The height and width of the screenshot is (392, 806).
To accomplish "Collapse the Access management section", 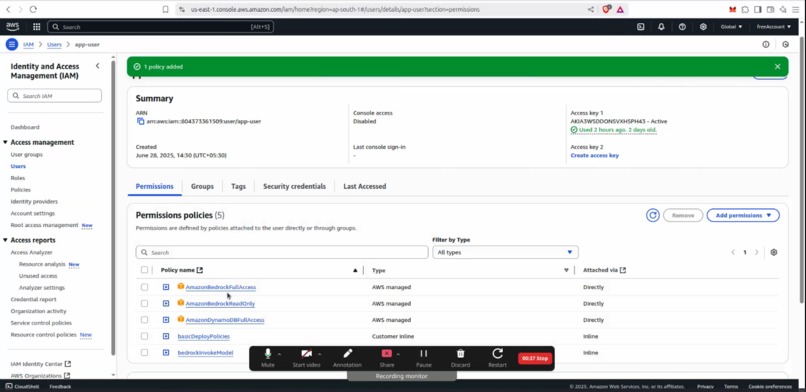I will tap(6, 142).
